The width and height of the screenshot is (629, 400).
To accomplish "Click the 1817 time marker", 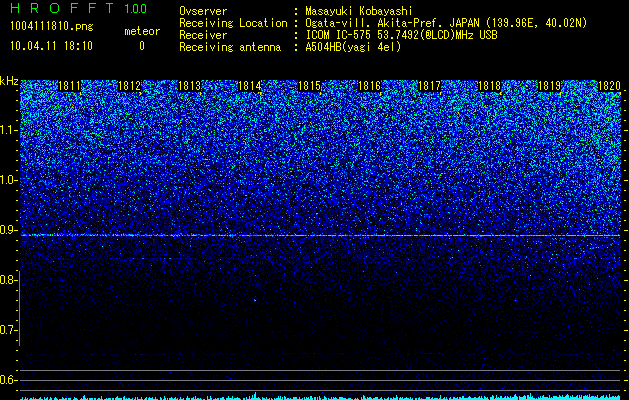I will pyautogui.click(x=429, y=86).
